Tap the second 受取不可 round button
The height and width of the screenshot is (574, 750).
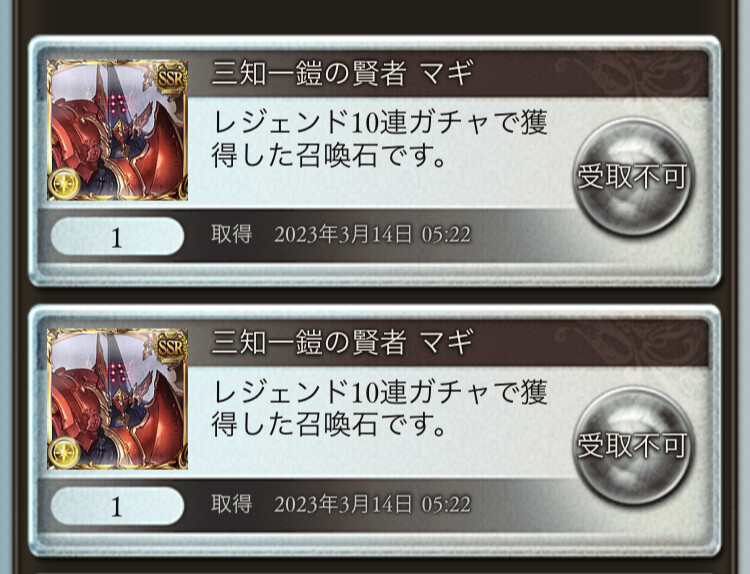click(x=632, y=446)
